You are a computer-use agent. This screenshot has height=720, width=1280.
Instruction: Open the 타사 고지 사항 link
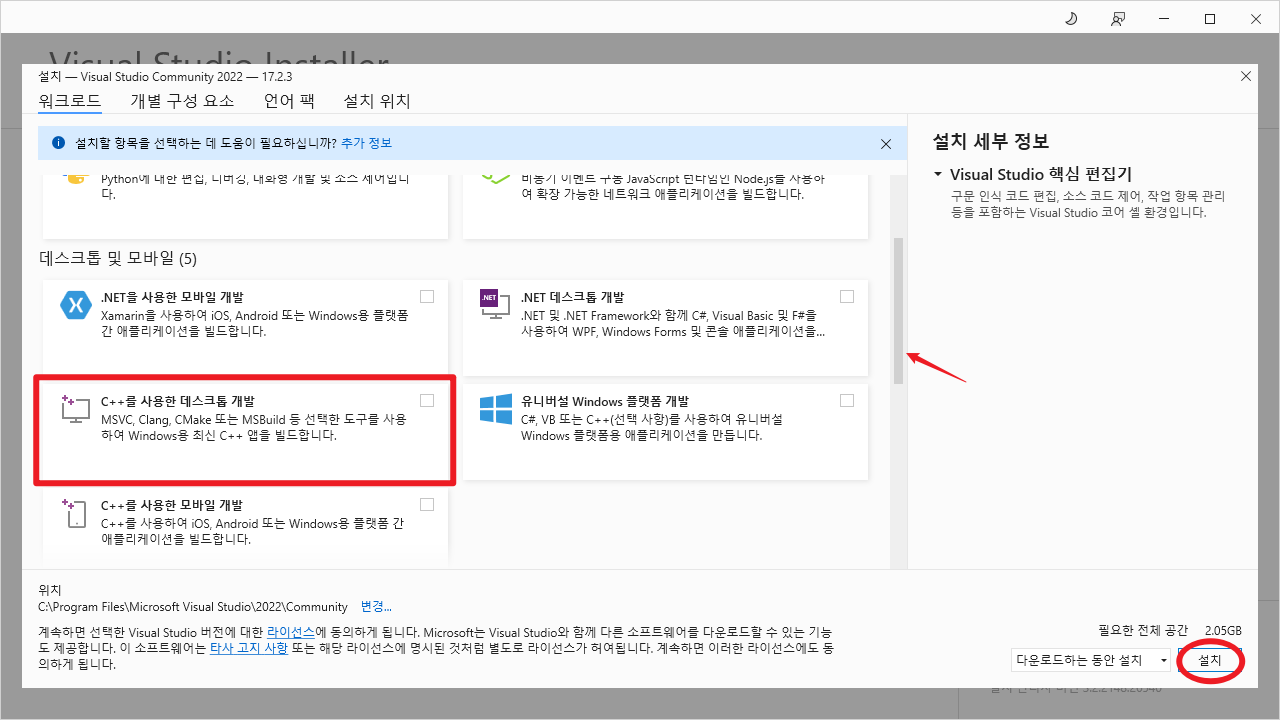(249, 648)
